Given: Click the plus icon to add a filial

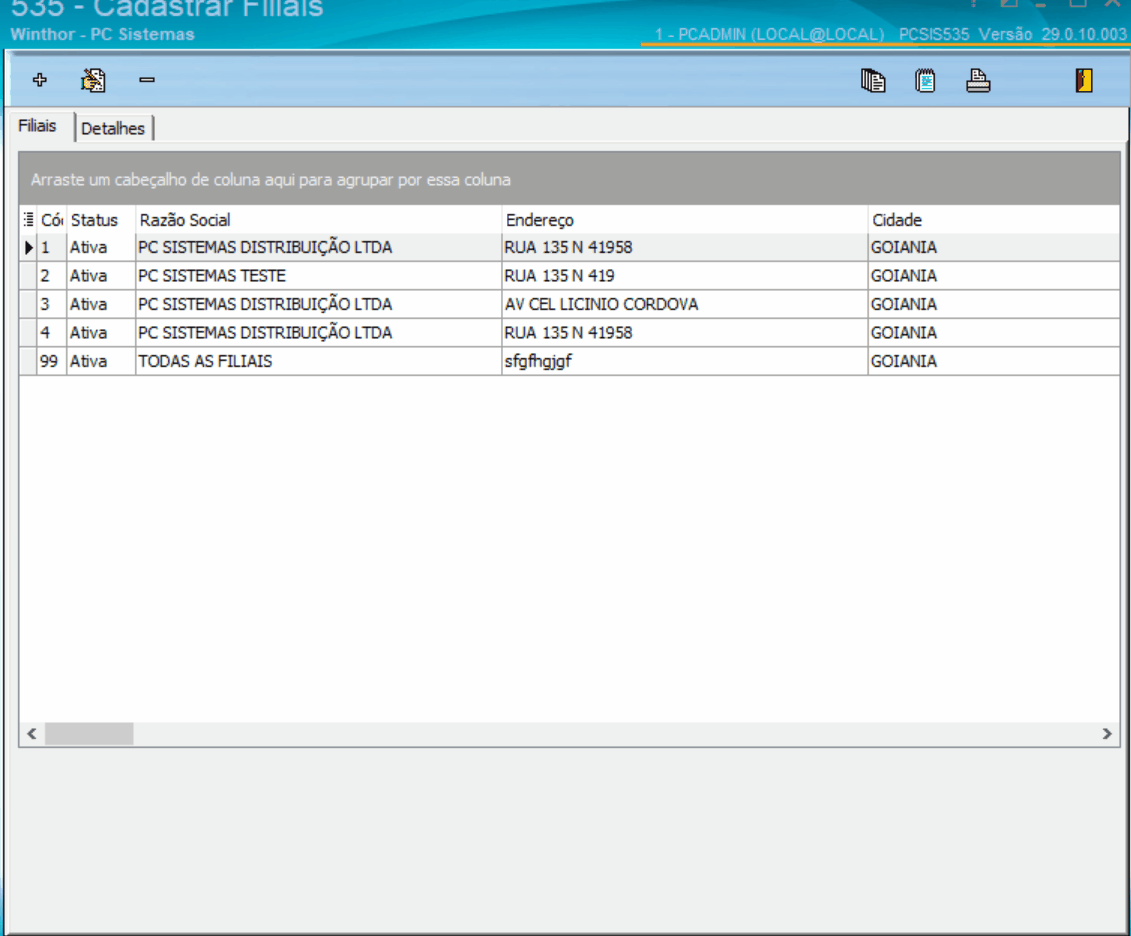Looking at the screenshot, I should pos(40,80).
